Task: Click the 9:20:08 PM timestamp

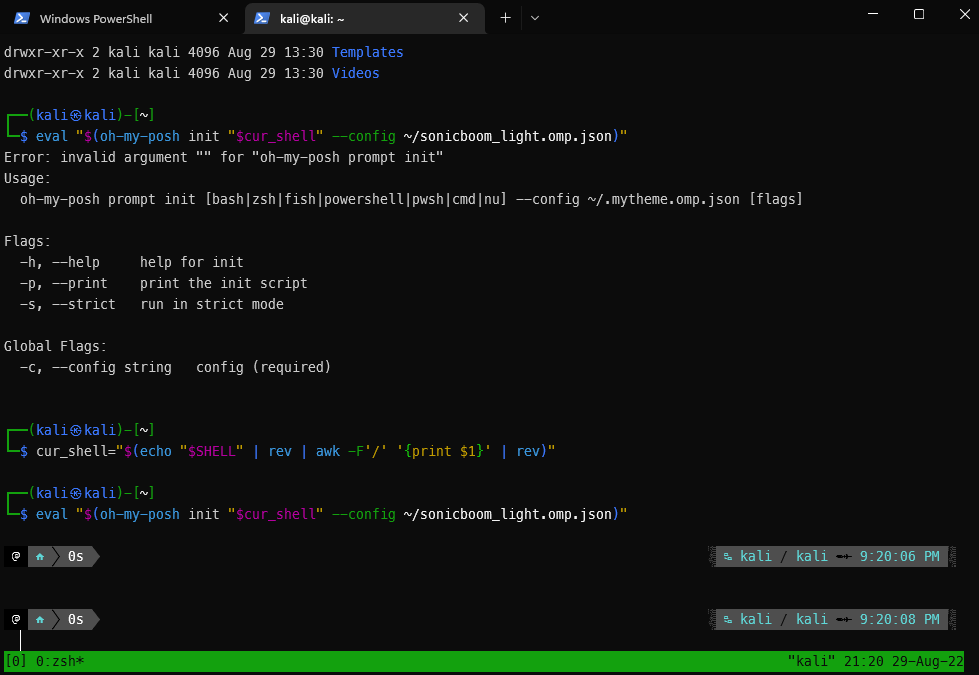Action: click(899, 619)
